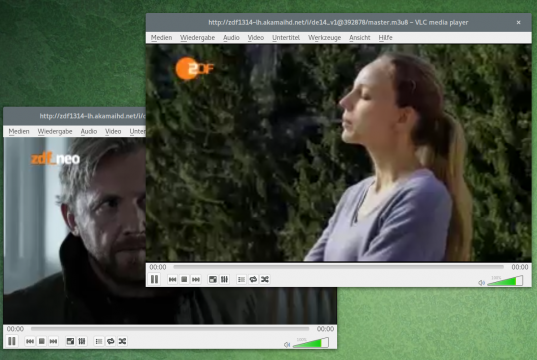
Task: Open extended settings in ZDF front window
Action: click(x=224, y=280)
